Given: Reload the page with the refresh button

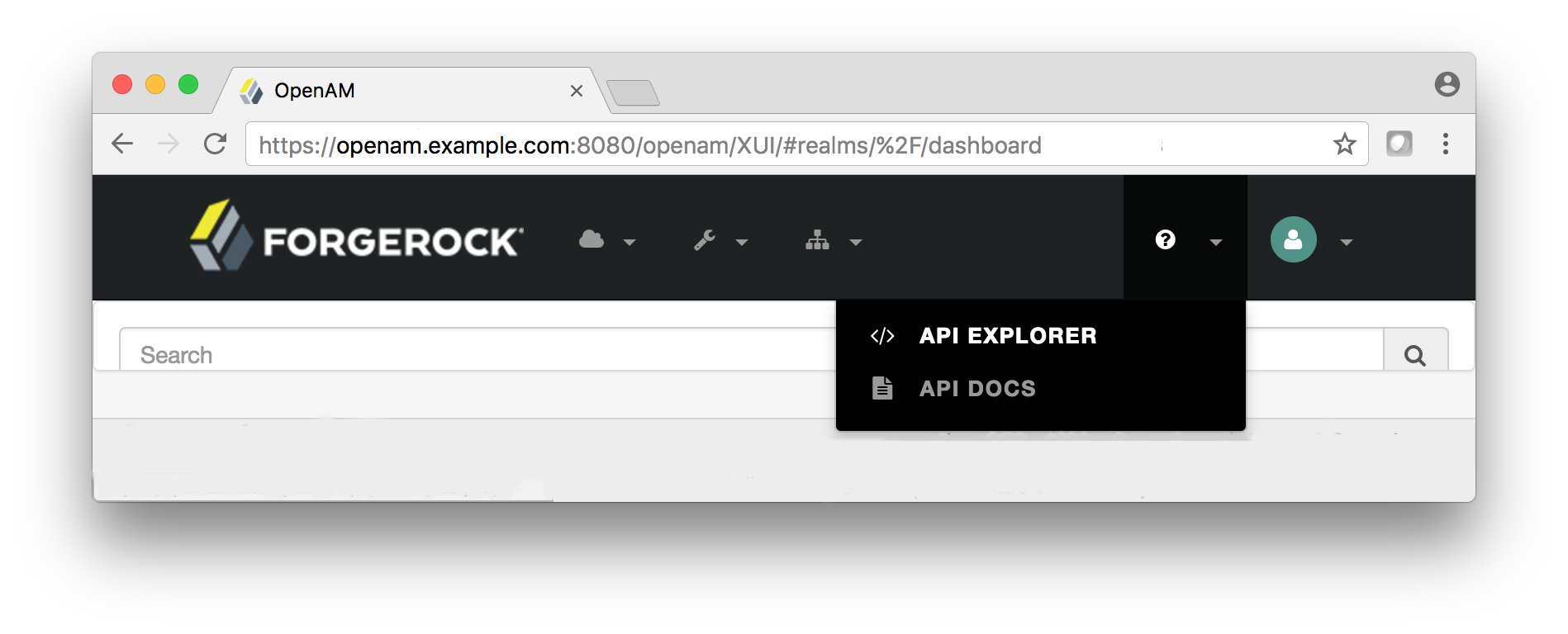Looking at the screenshot, I should (x=215, y=144).
